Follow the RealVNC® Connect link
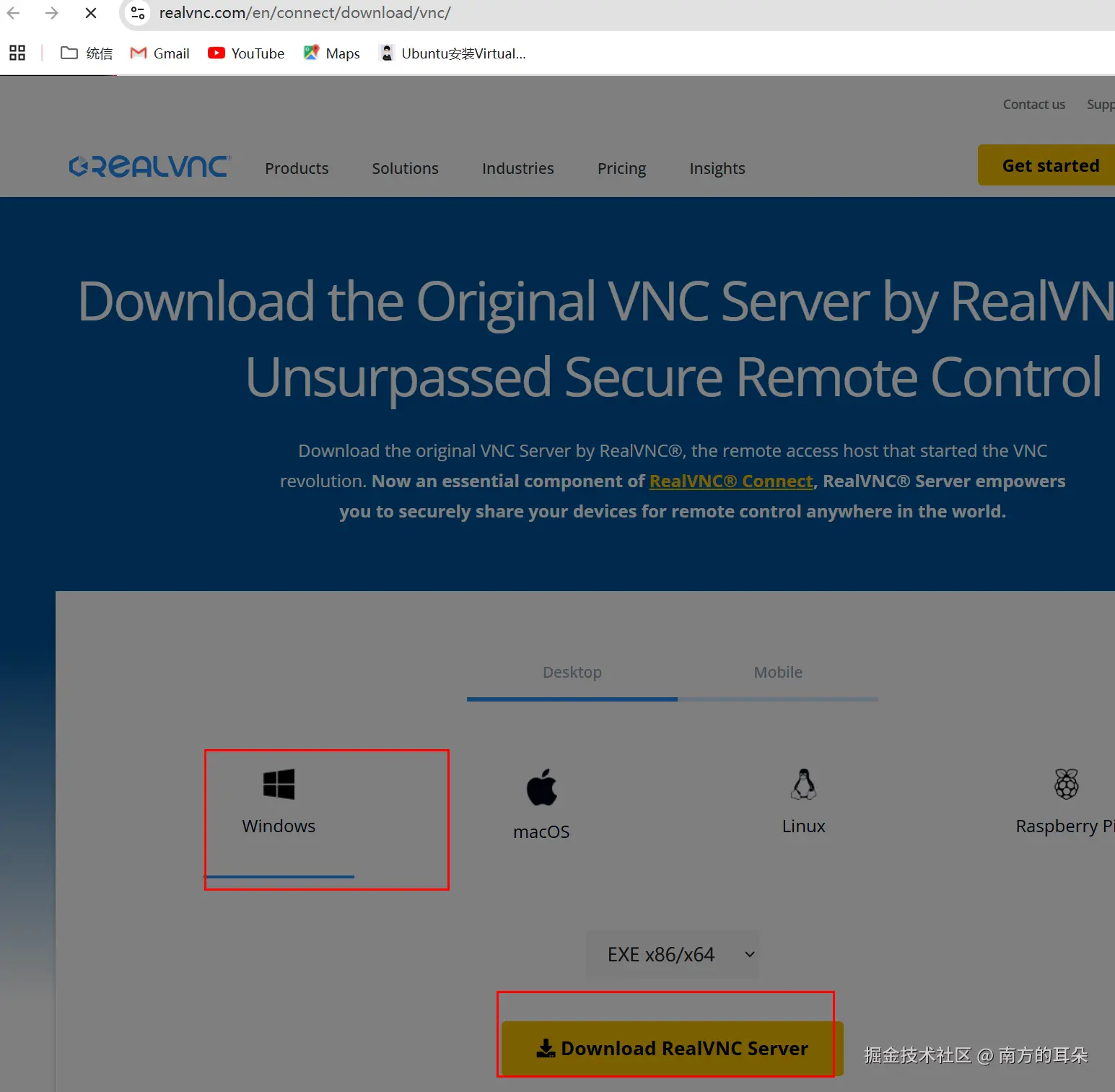The width and height of the screenshot is (1115, 1092). pos(731,481)
